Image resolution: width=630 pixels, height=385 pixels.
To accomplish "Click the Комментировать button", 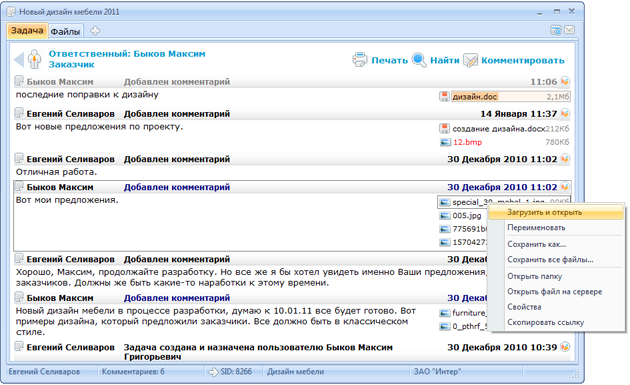I will 523,60.
